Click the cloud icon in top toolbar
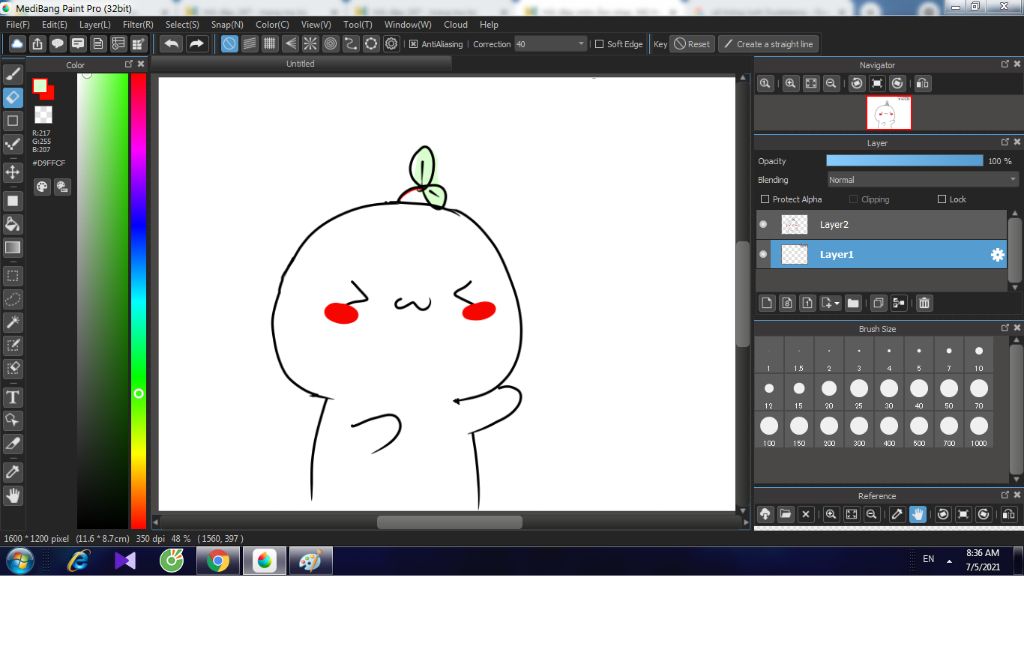The height and width of the screenshot is (661, 1024). 17,44
